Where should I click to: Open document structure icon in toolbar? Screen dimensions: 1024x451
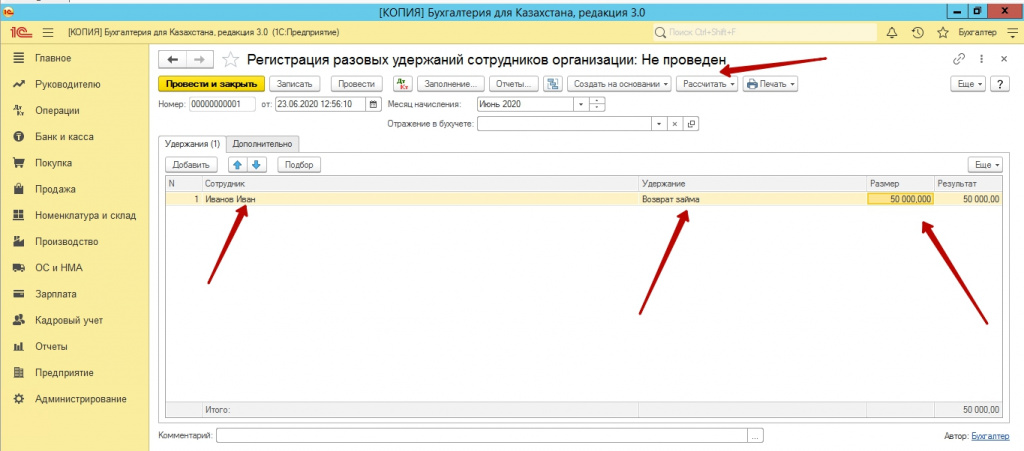[553, 84]
